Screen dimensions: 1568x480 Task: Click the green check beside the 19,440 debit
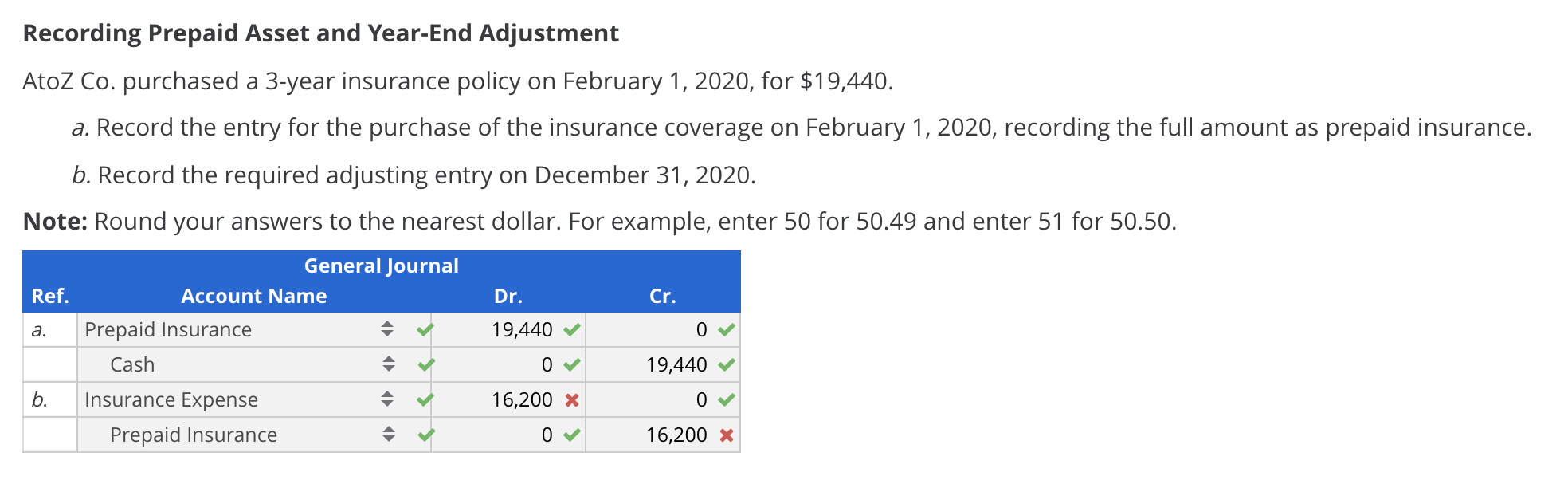tap(571, 329)
